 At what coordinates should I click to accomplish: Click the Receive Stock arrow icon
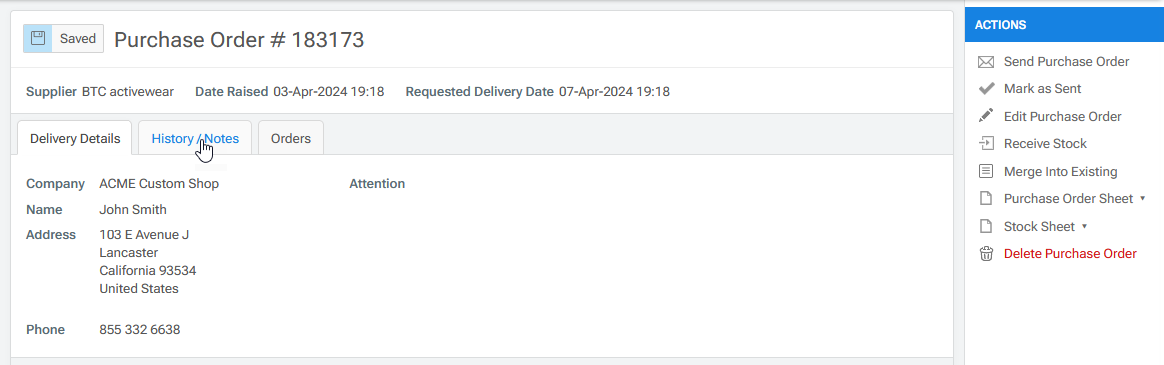986,143
